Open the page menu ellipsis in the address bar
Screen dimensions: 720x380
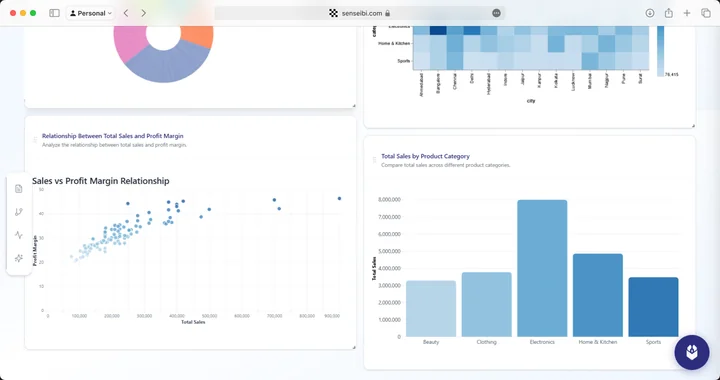[x=496, y=13]
